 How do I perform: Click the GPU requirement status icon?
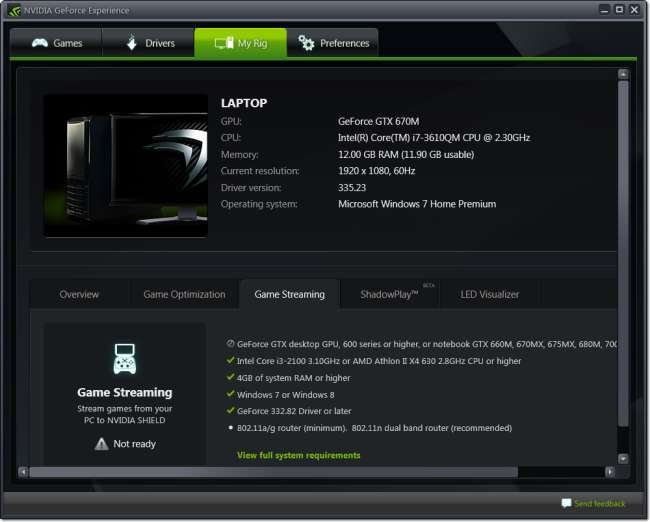pos(230,343)
